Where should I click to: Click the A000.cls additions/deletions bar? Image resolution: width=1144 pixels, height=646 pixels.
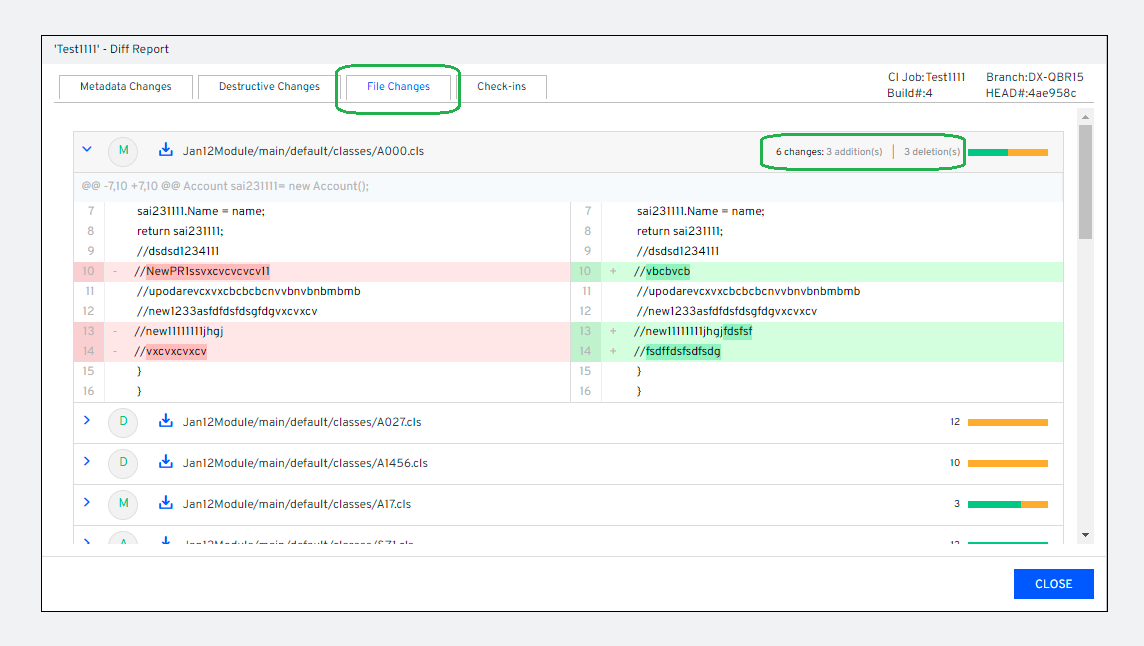tap(1007, 152)
